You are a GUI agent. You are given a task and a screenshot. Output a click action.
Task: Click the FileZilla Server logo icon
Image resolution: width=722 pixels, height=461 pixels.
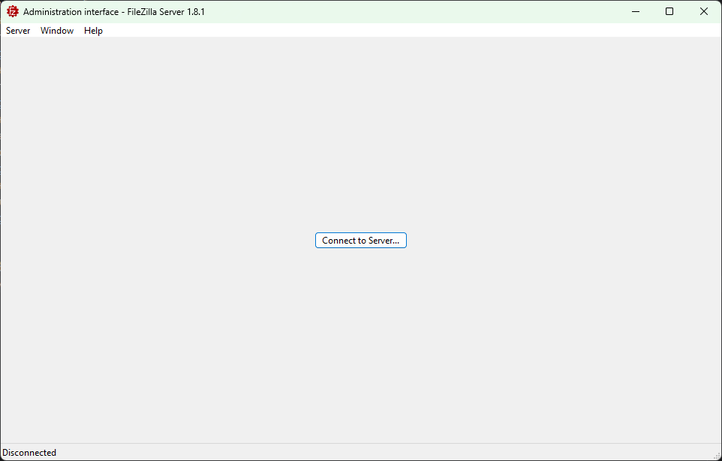click(12, 12)
